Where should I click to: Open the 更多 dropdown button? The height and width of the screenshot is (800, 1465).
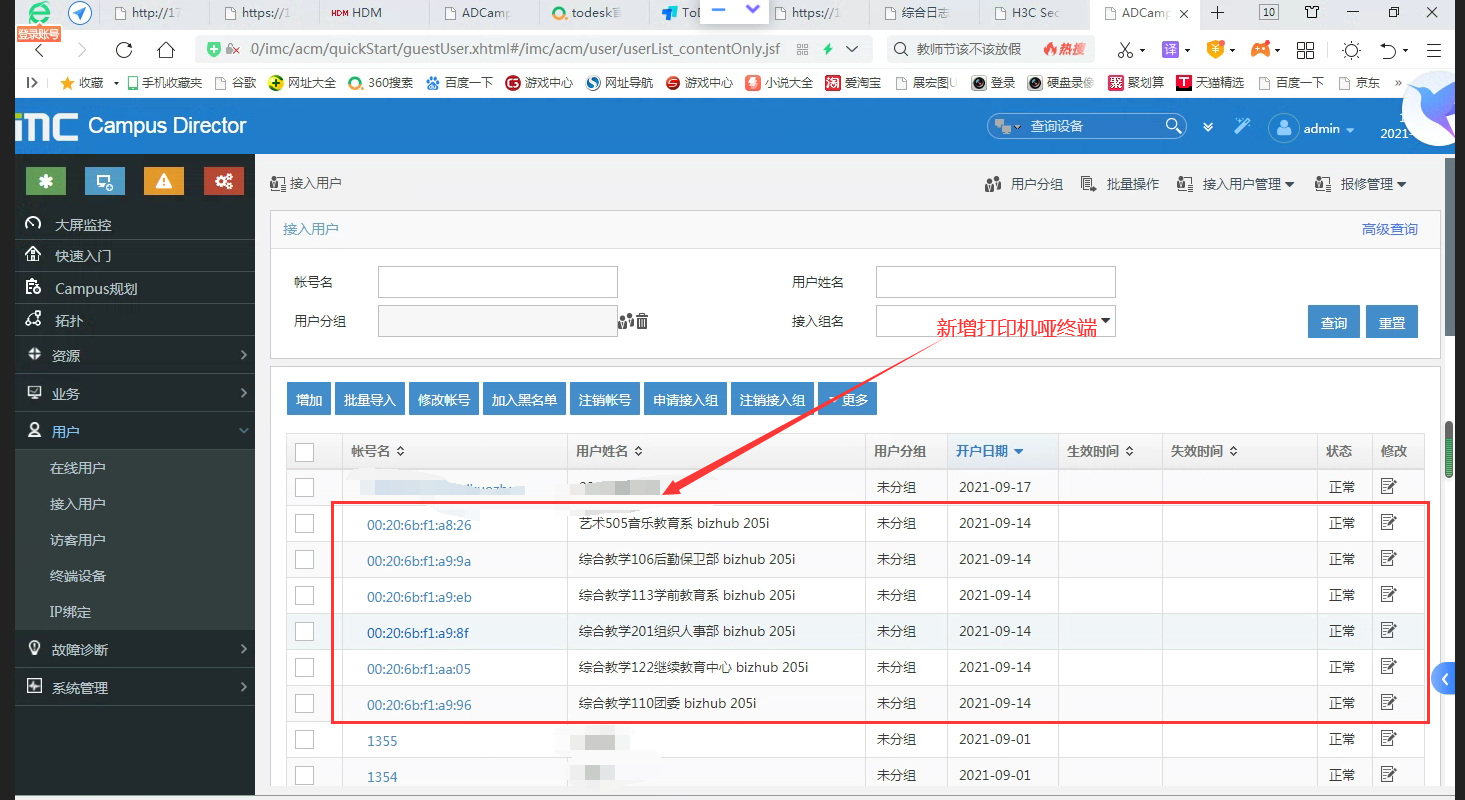pyautogui.click(x=847, y=400)
